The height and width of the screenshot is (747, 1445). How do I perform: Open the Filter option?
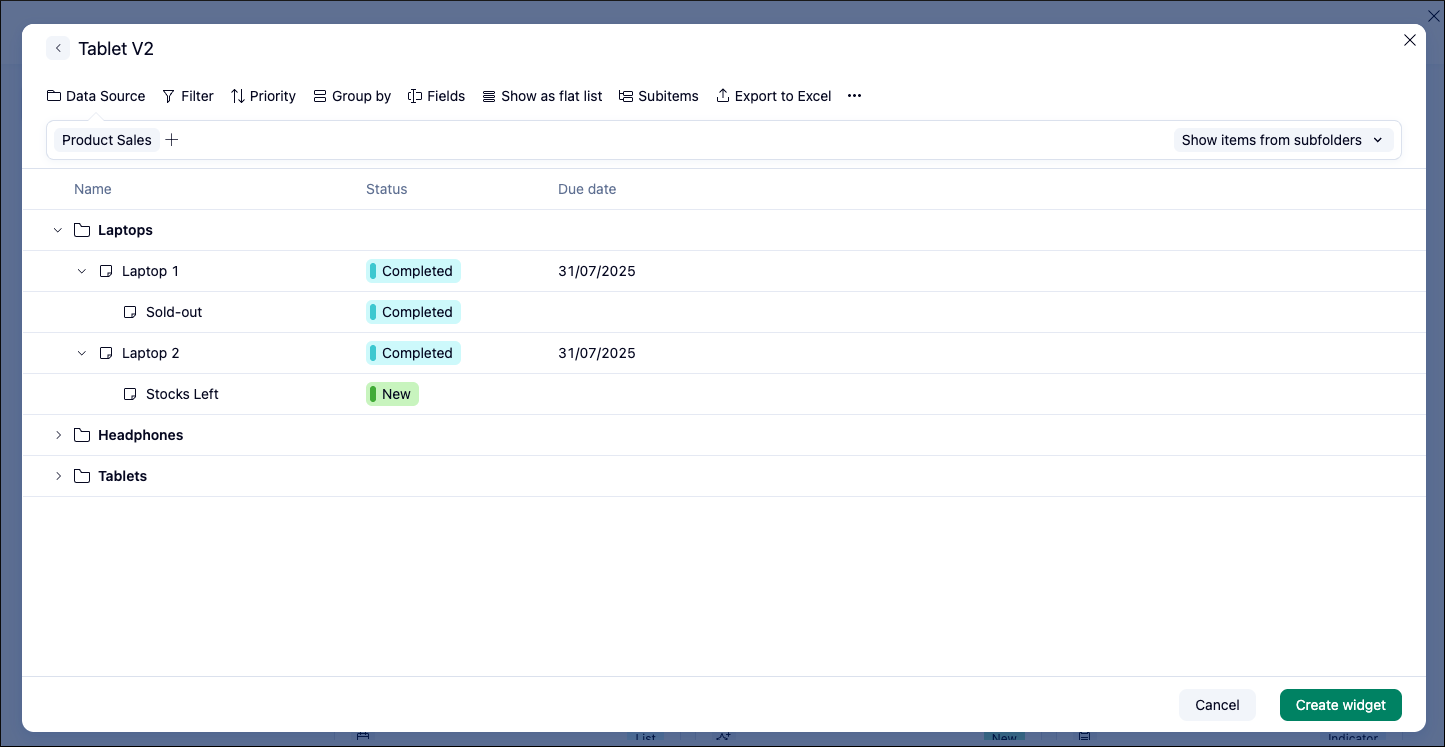click(x=188, y=96)
